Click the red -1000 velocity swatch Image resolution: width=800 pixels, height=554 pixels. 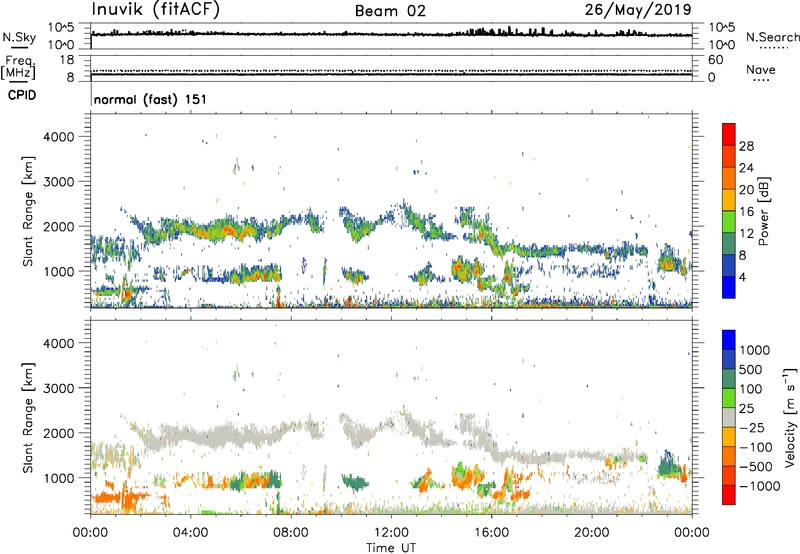pyautogui.click(x=729, y=495)
